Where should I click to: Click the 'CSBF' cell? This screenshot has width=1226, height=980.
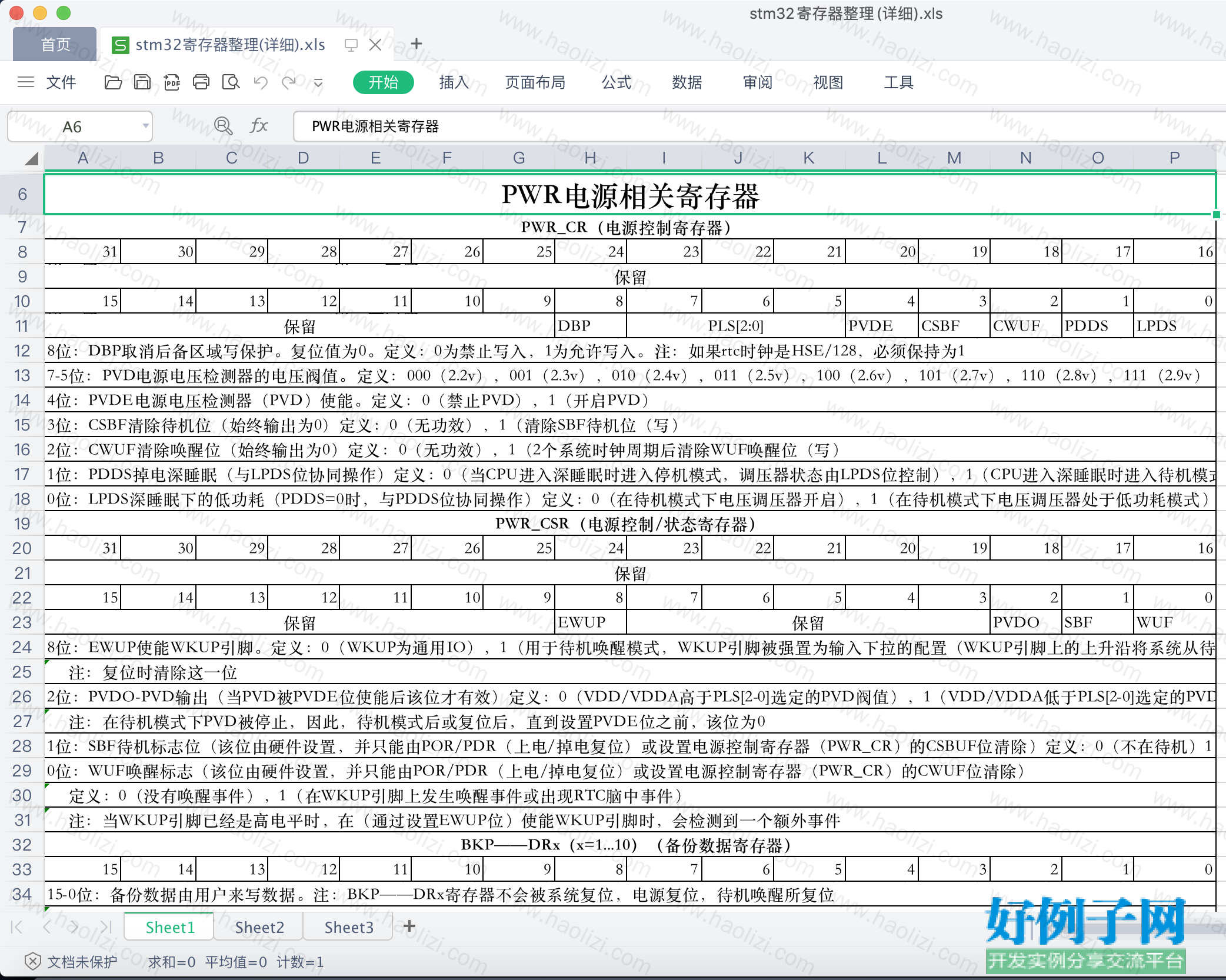tap(954, 326)
